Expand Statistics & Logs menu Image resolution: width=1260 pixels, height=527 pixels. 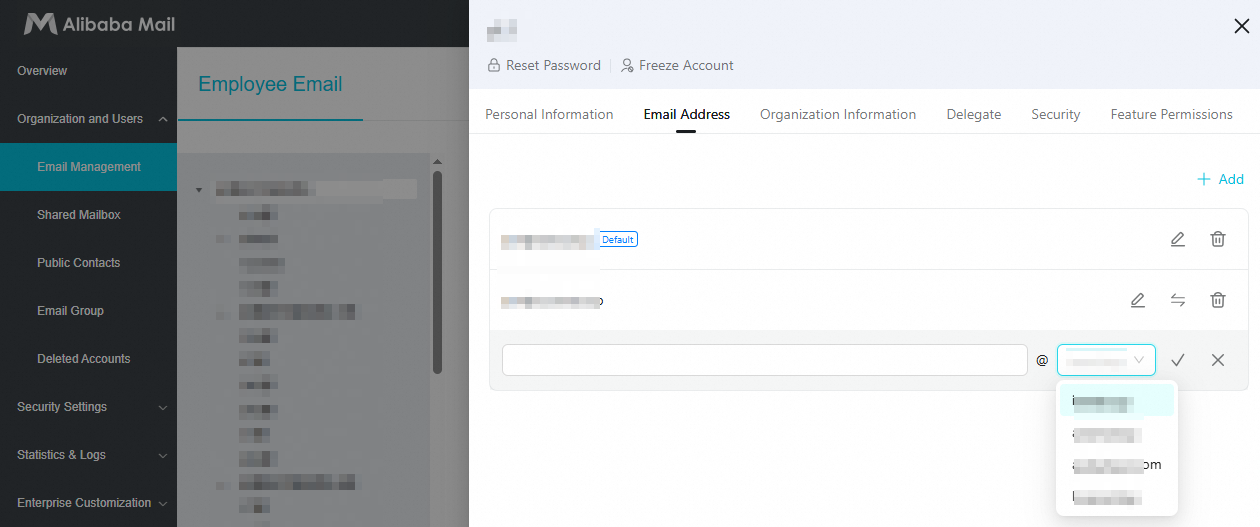coord(88,455)
